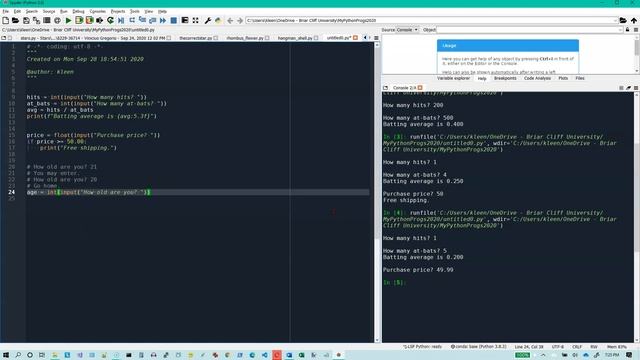Re-run last script icon
Image resolution: width=640 pixels, height=360 pixels.
(x=110, y=20)
